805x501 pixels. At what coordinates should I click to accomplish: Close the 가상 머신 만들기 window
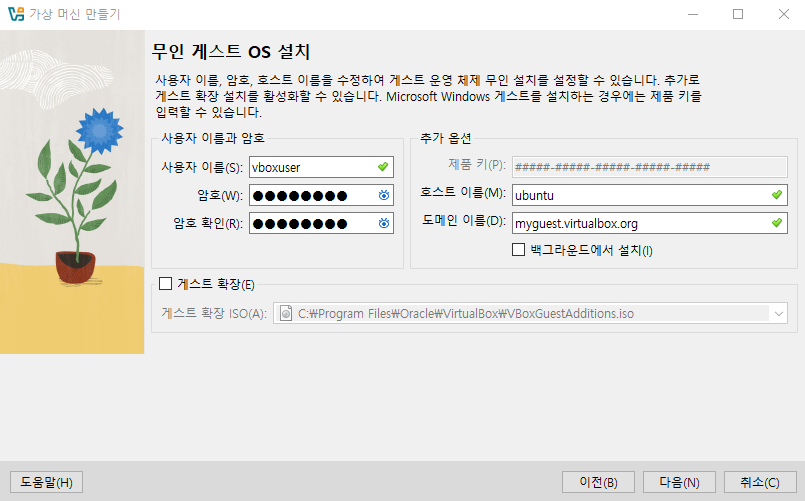tap(783, 14)
